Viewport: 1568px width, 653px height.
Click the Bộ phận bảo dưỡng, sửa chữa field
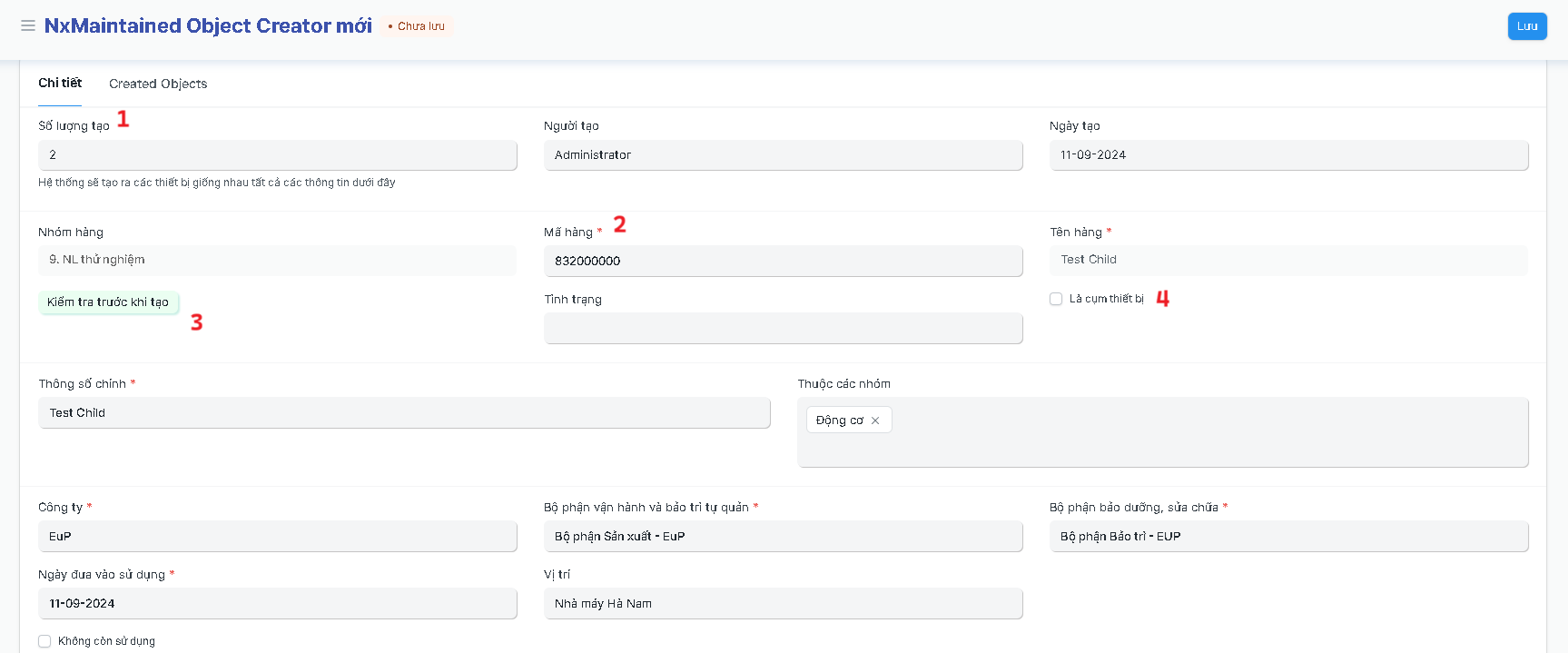tap(1288, 536)
